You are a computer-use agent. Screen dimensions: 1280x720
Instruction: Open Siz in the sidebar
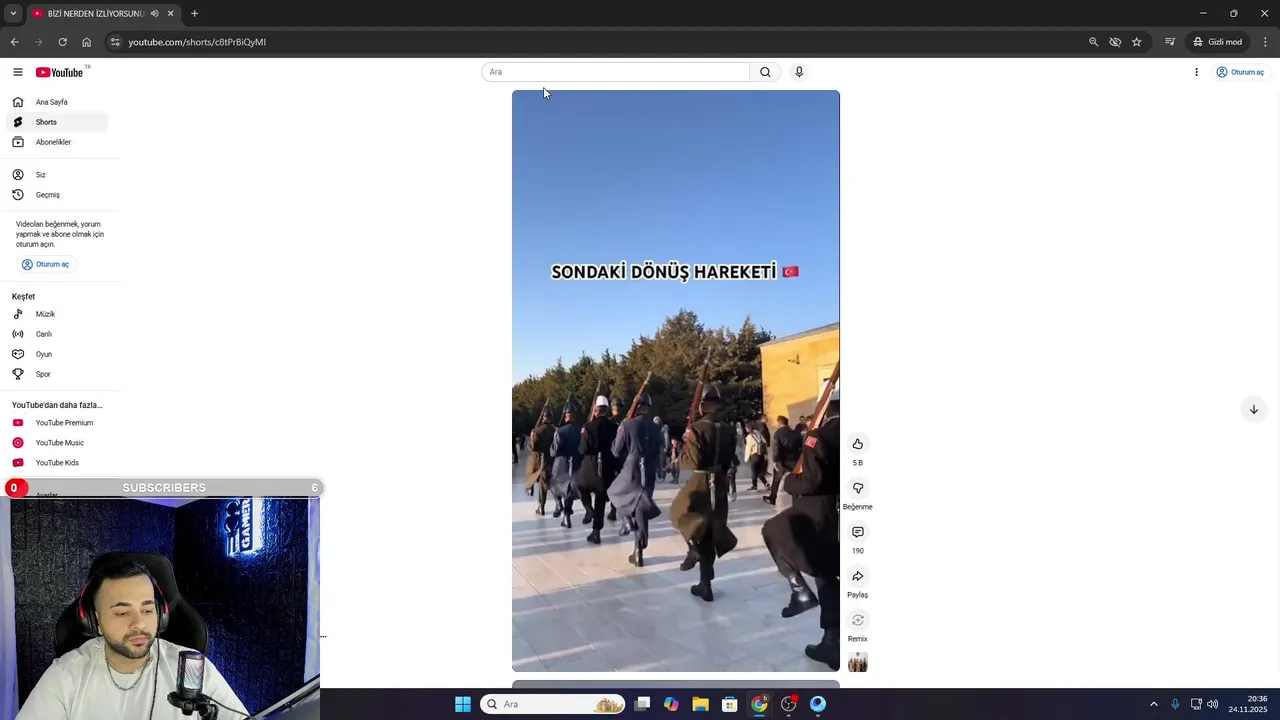57,175
